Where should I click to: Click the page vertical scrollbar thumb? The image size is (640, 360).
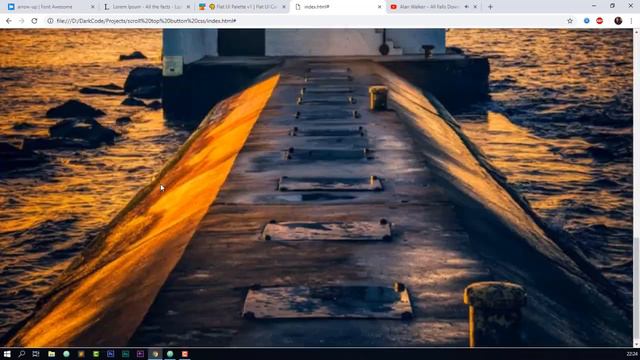pos(636,288)
